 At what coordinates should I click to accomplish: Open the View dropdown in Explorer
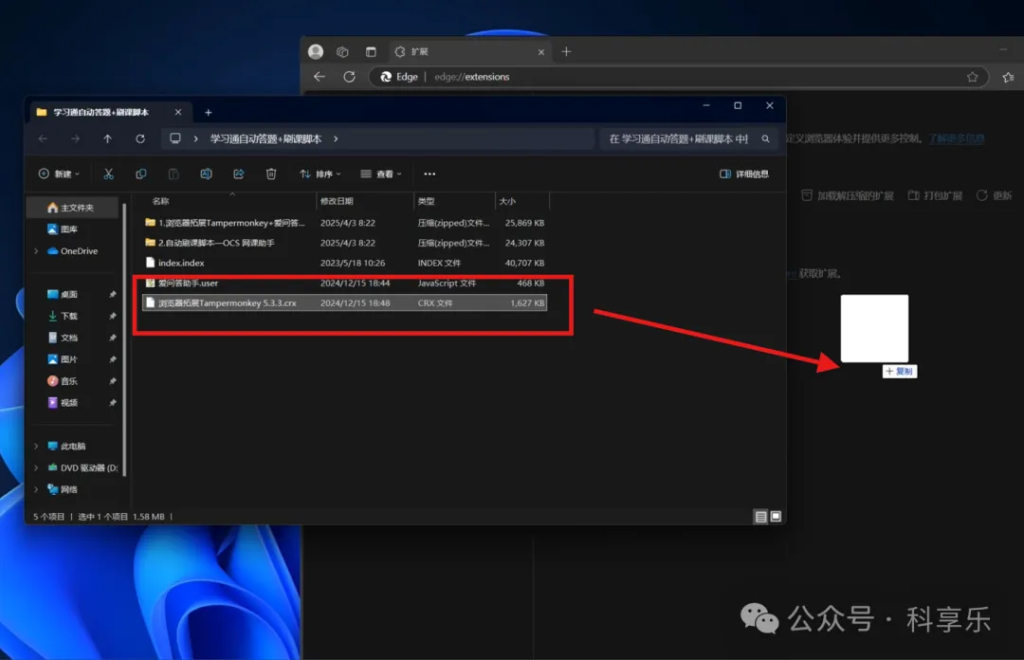click(381, 174)
